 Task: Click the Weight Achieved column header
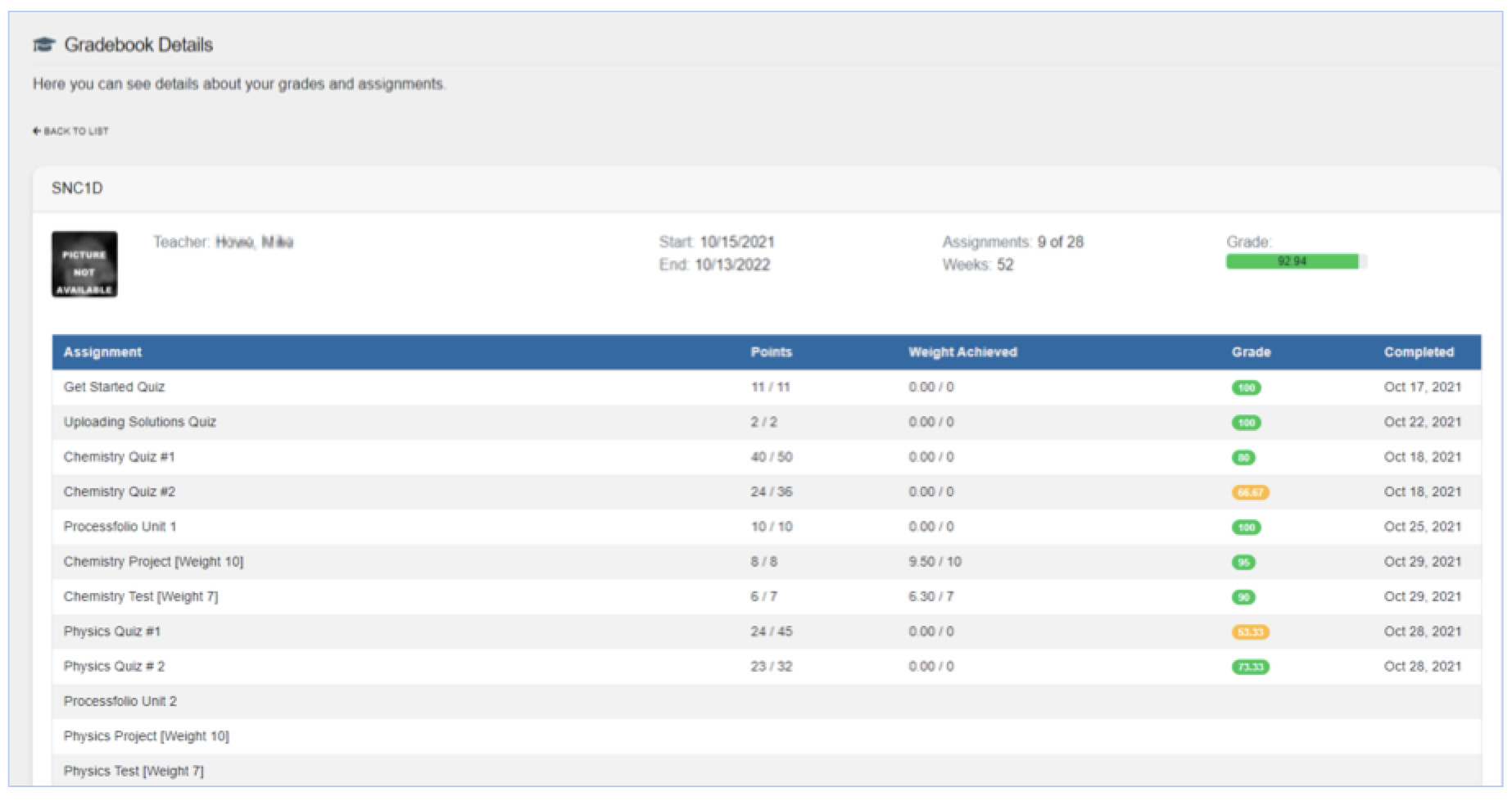pos(962,352)
